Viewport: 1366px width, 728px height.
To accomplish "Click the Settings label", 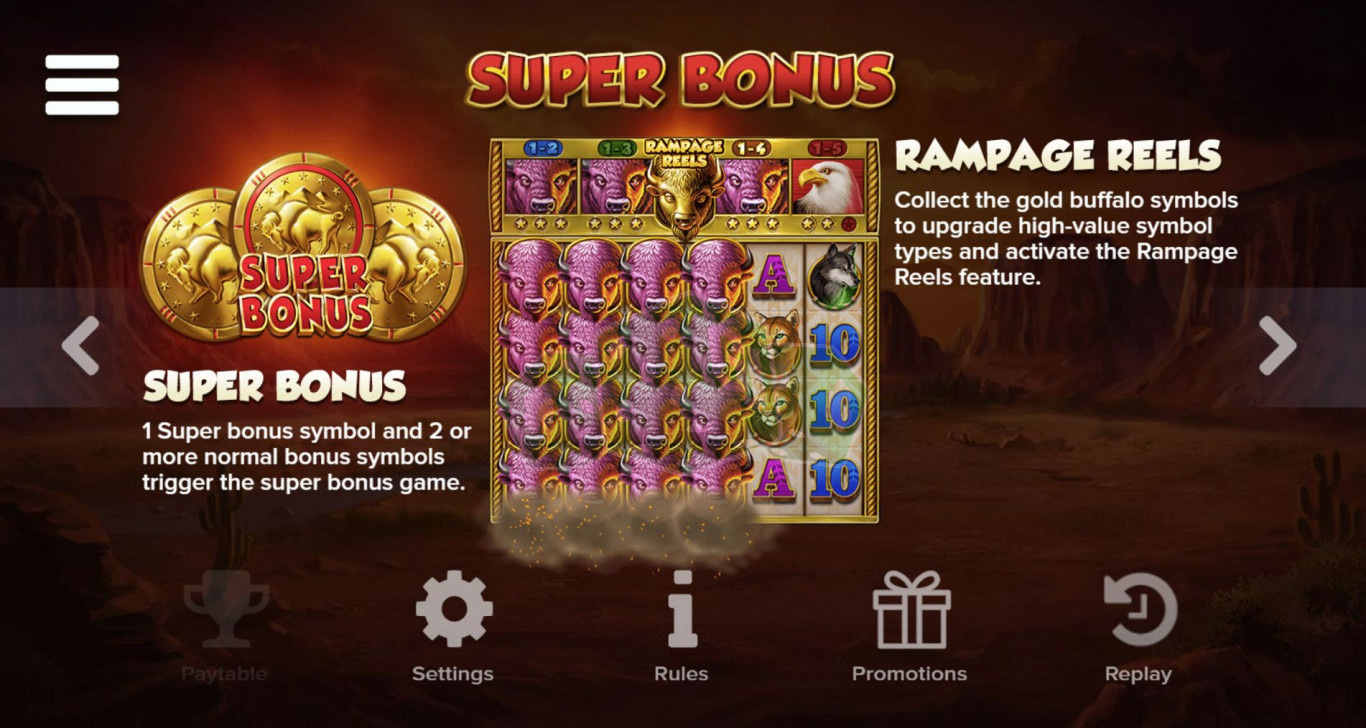I will 453,674.
